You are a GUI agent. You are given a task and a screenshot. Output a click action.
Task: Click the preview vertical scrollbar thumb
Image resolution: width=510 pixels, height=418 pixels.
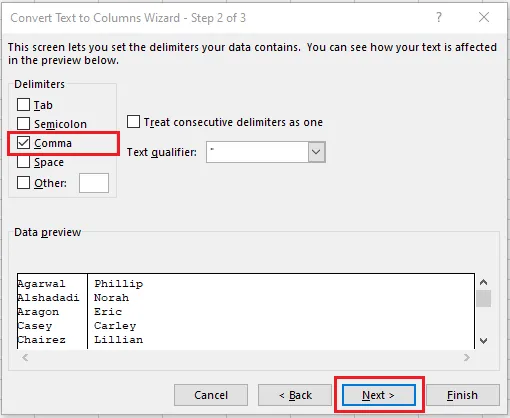(x=483, y=298)
